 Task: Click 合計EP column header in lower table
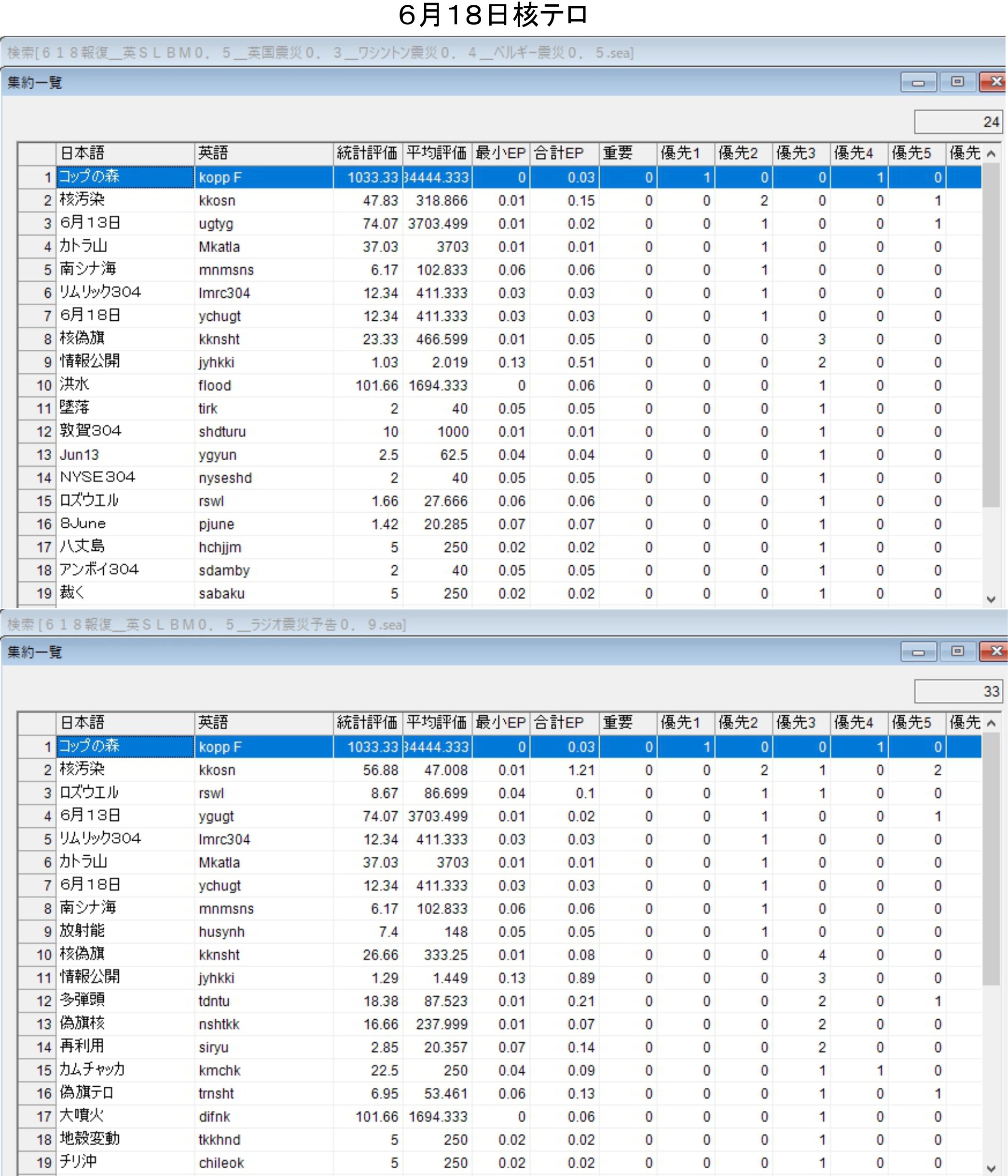(x=565, y=723)
